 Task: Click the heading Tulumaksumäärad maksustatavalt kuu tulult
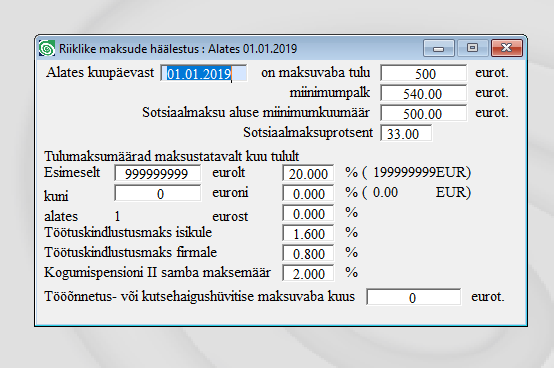tap(171, 156)
